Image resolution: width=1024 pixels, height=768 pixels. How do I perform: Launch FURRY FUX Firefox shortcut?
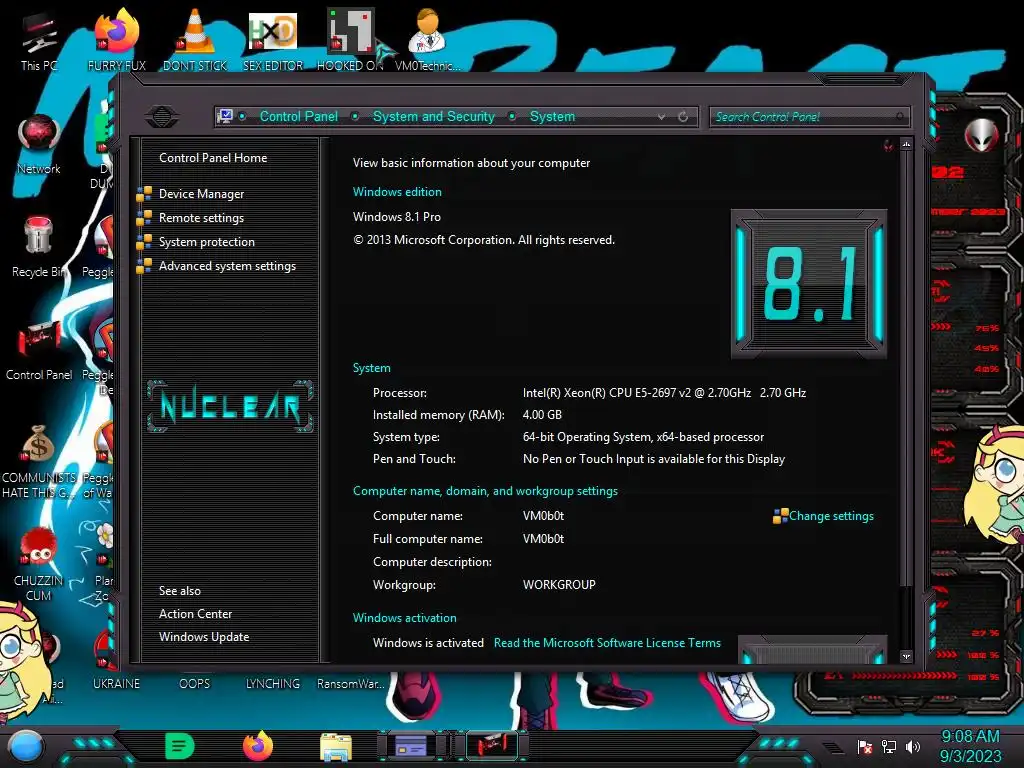[x=116, y=41]
